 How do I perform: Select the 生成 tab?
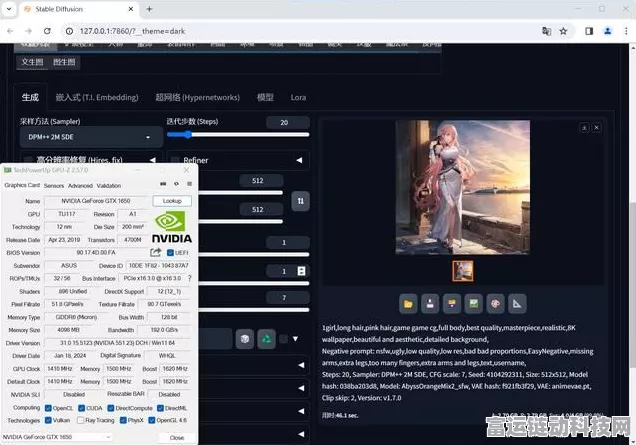[30, 97]
